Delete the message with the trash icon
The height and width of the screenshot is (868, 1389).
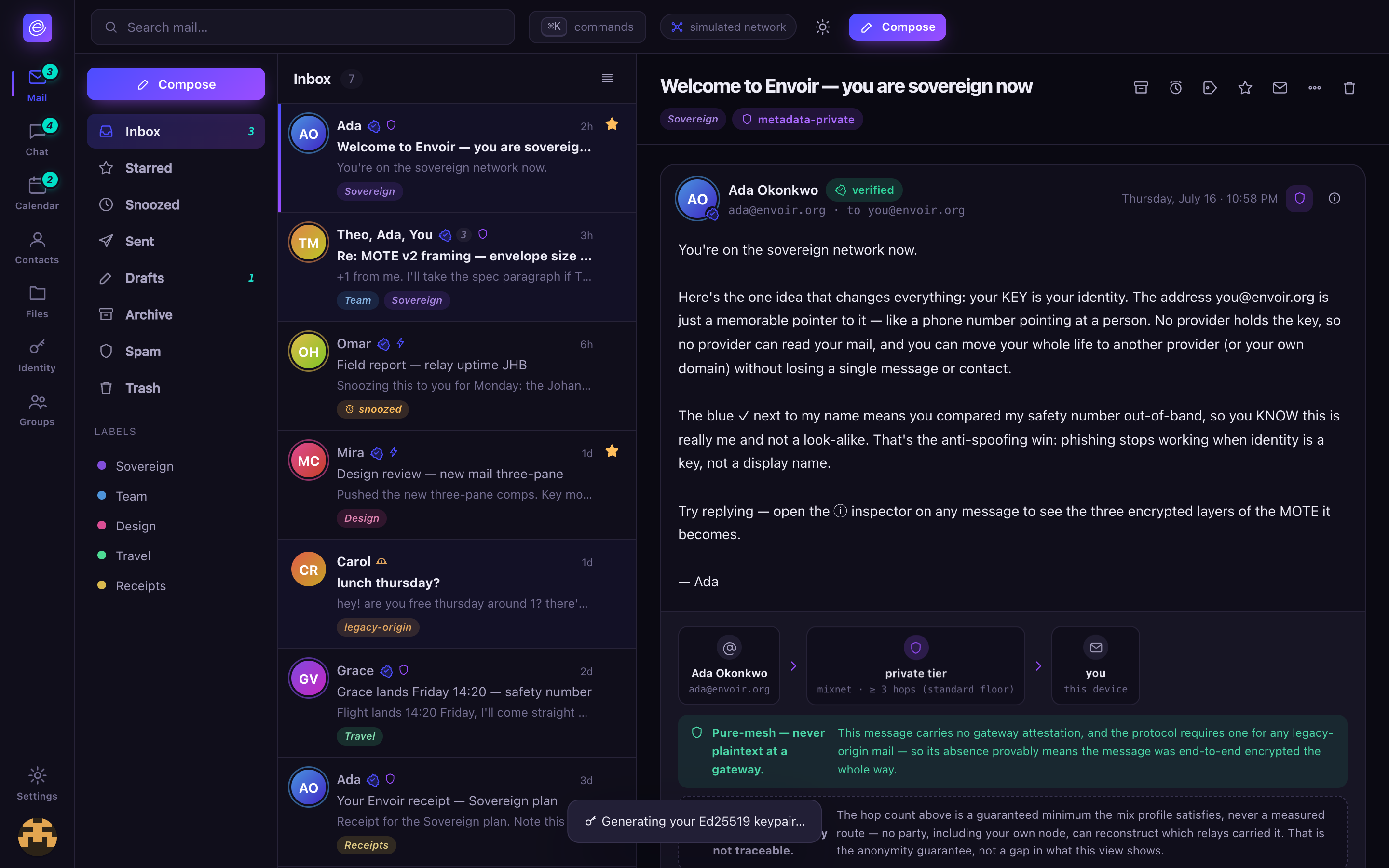pos(1349,87)
